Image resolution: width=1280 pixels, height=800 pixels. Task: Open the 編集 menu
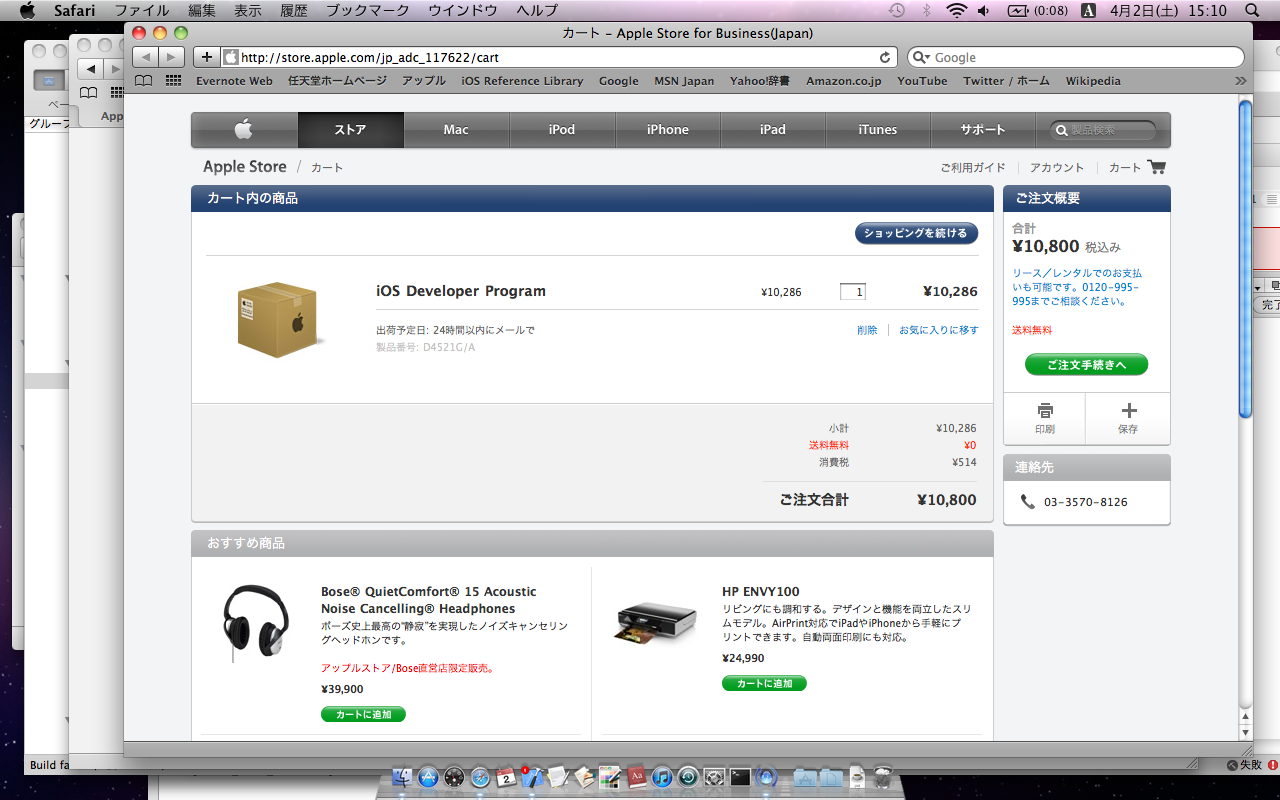click(x=202, y=10)
